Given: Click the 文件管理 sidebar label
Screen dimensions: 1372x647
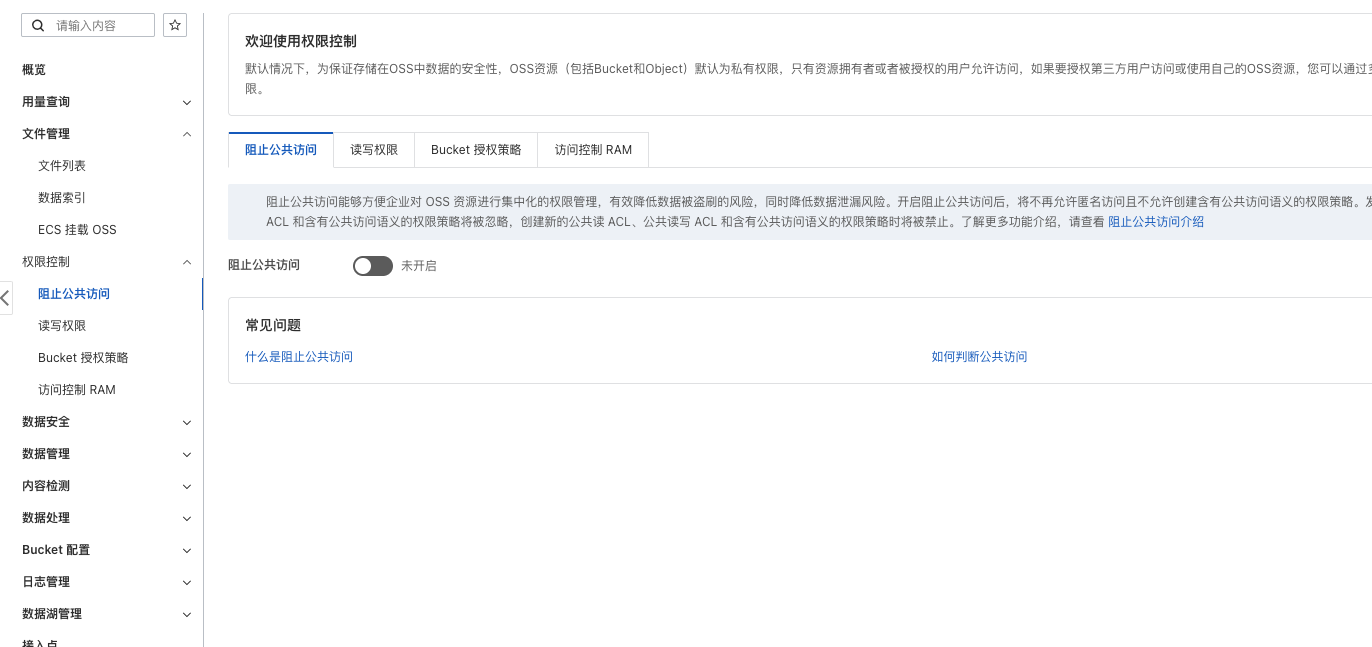Looking at the screenshot, I should 46,134.
